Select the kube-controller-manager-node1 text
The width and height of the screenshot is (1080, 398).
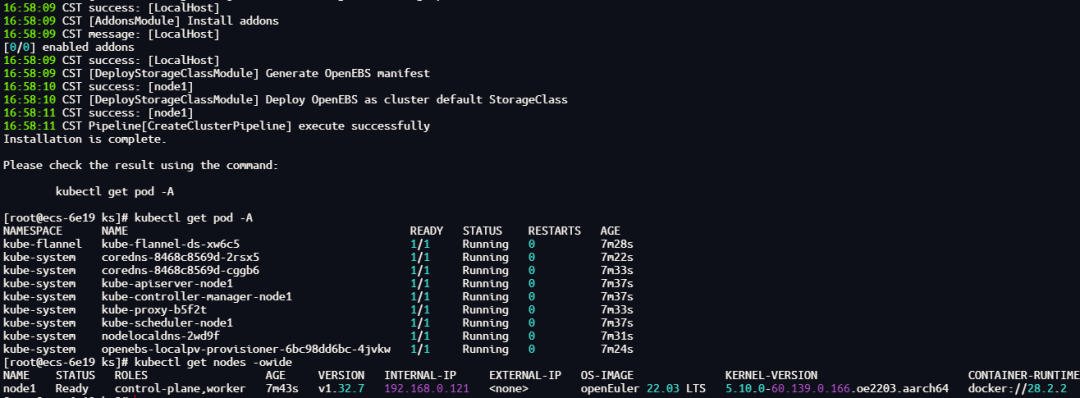coord(197,296)
